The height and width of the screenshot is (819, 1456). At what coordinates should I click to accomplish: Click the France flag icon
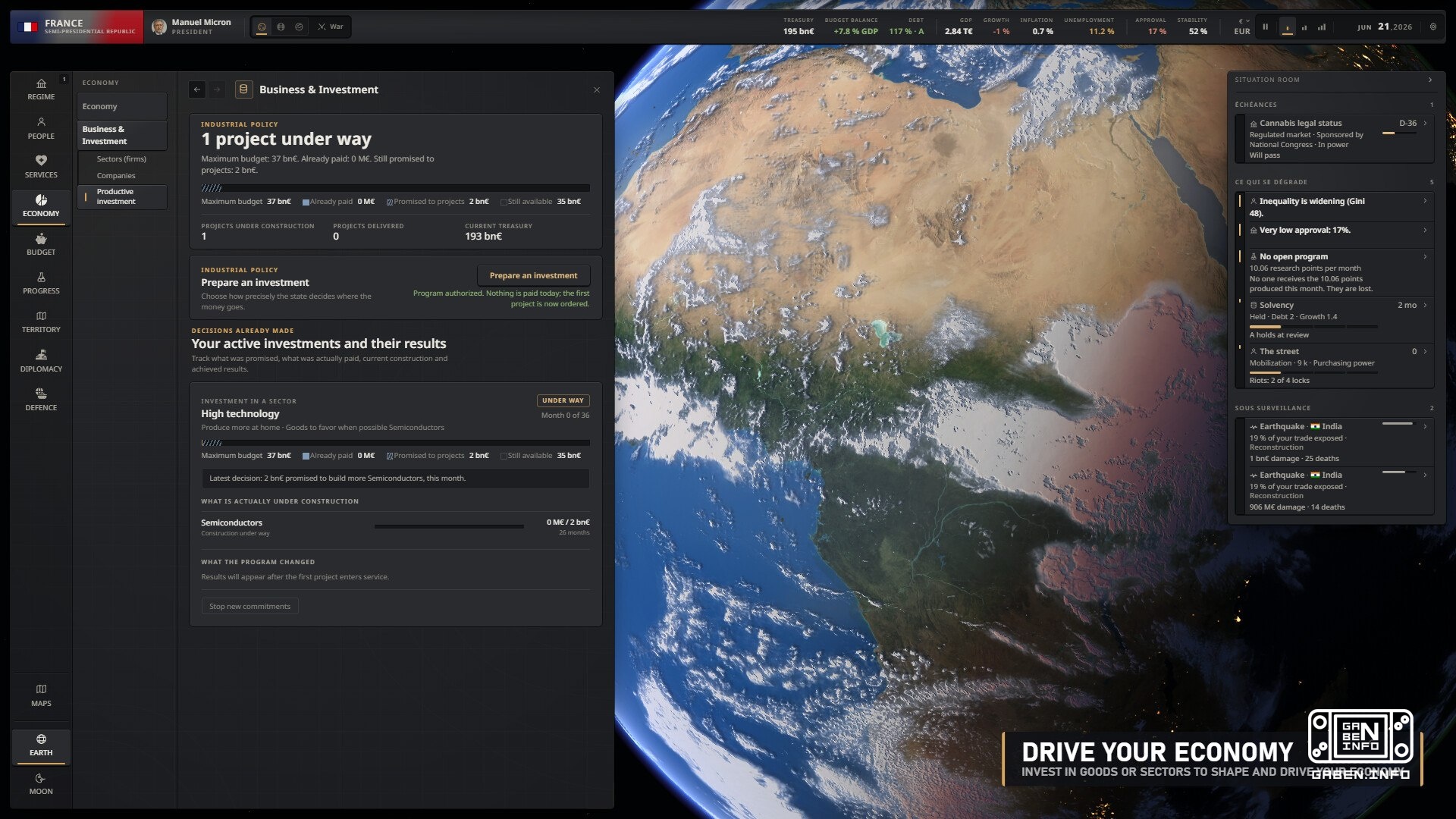(x=28, y=27)
